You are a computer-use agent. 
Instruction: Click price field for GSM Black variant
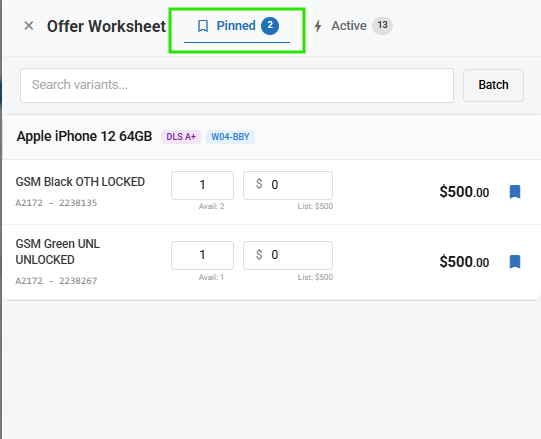tap(288, 185)
